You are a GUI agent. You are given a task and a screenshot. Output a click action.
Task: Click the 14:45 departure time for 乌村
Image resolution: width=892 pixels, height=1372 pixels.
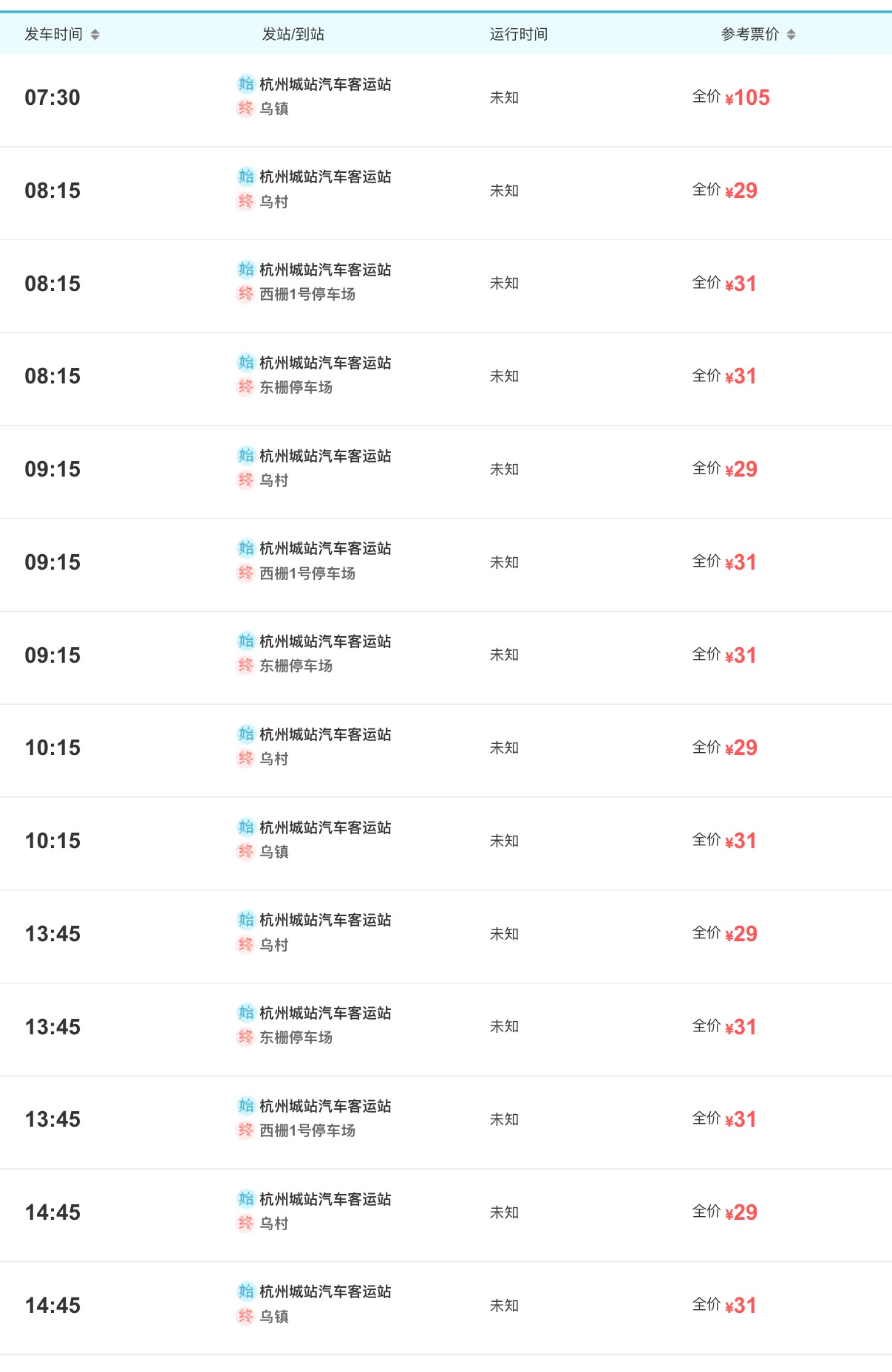tap(52, 1212)
